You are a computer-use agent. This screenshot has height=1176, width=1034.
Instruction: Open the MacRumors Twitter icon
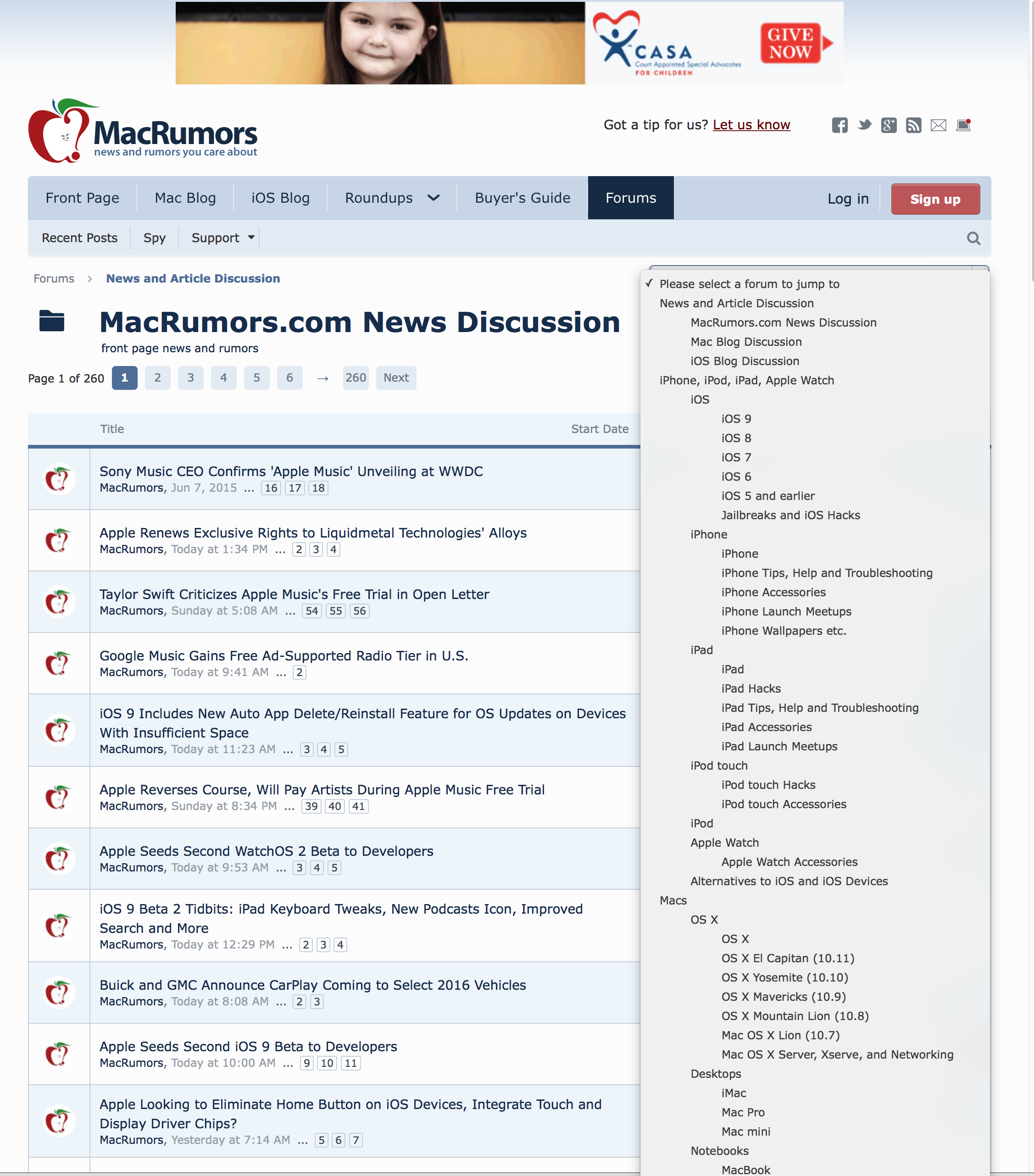pyautogui.click(x=864, y=125)
